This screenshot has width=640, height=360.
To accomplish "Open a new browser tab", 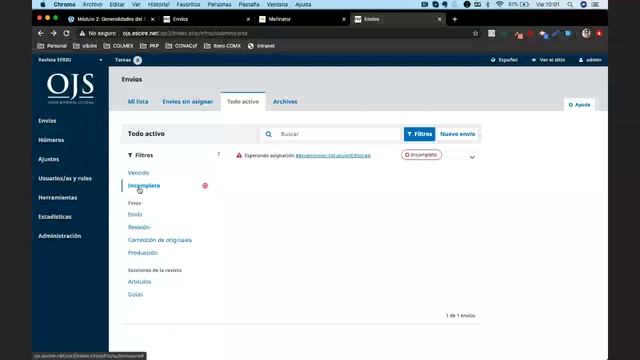I will 454,19.
